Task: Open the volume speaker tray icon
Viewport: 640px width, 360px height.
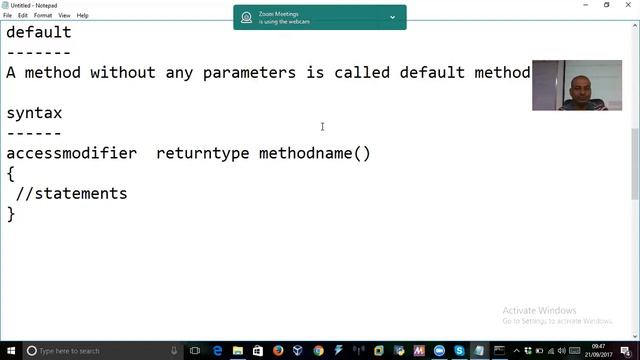Action: (x=562, y=351)
